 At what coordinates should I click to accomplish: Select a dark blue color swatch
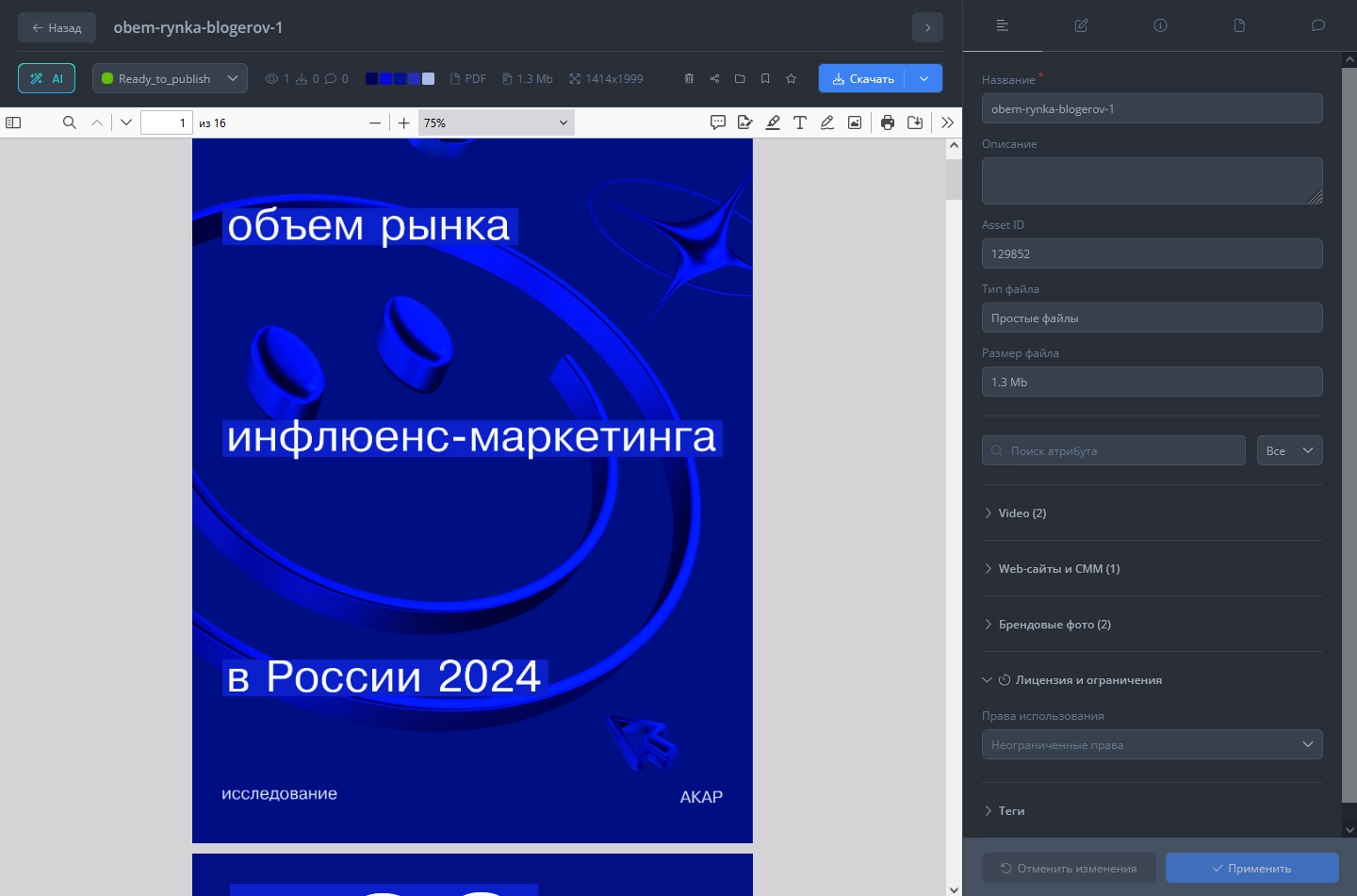(x=373, y=78)
